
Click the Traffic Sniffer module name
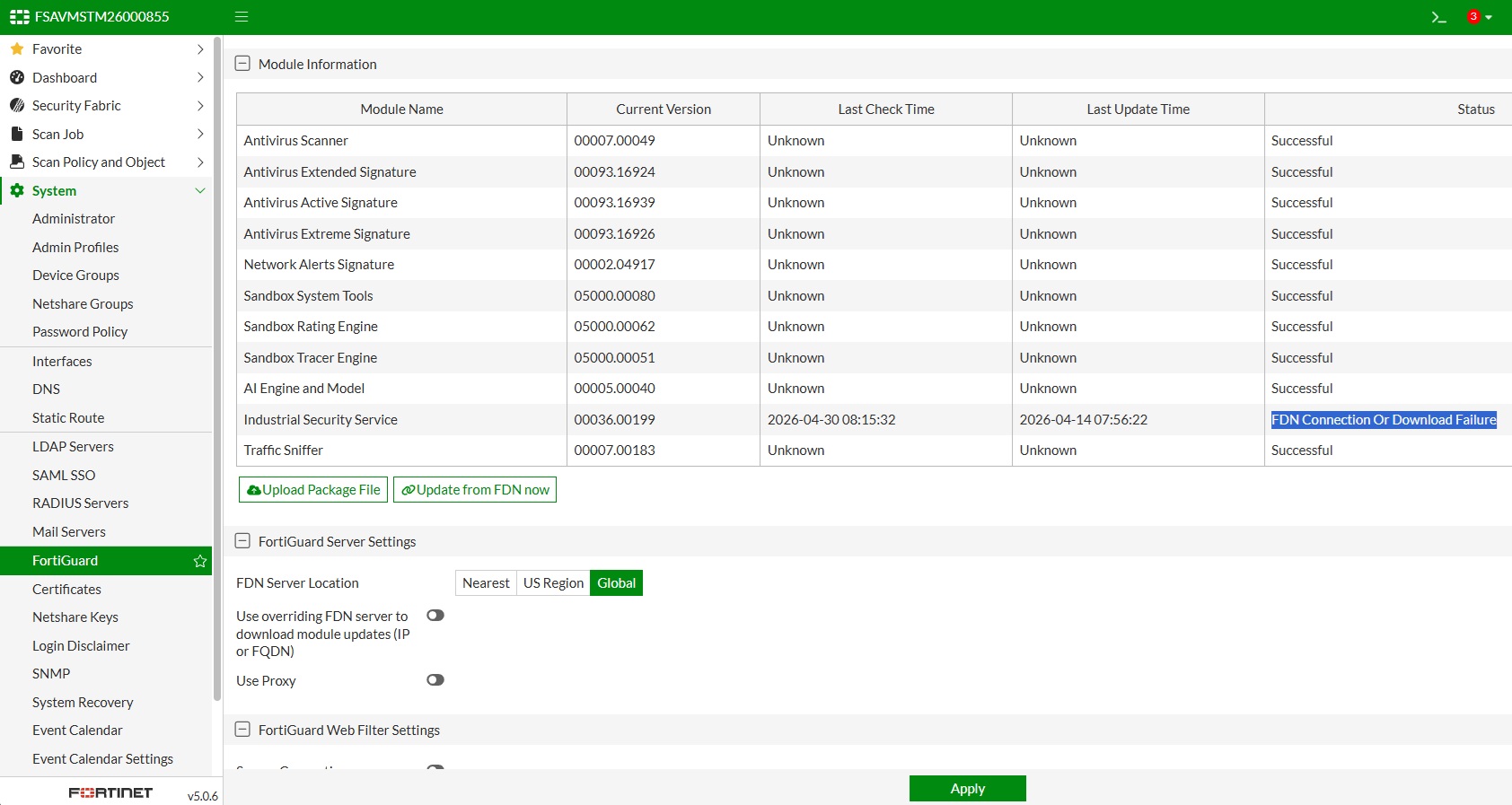coord(284,451)
